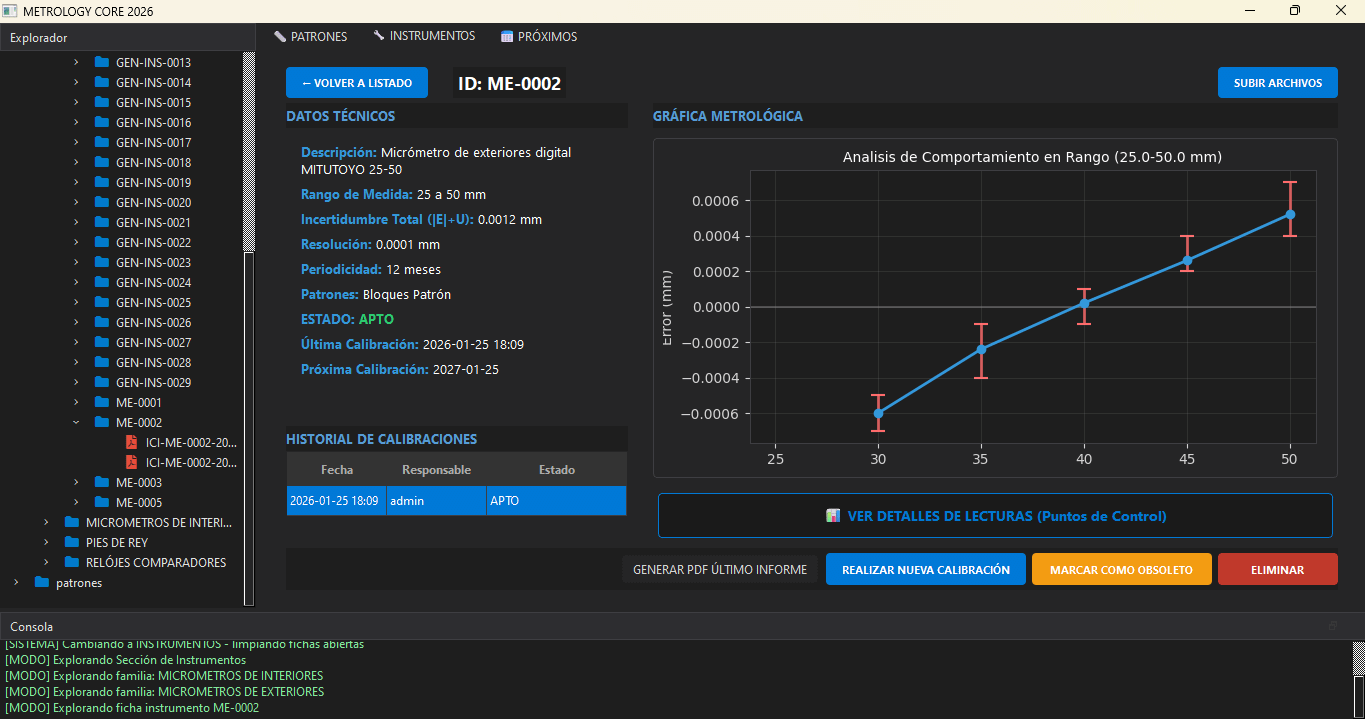Viewport: 1365px width, 719px height.
Task: Open the first ICI-ME-0002 PDF file icon
Action: [131, 442]
